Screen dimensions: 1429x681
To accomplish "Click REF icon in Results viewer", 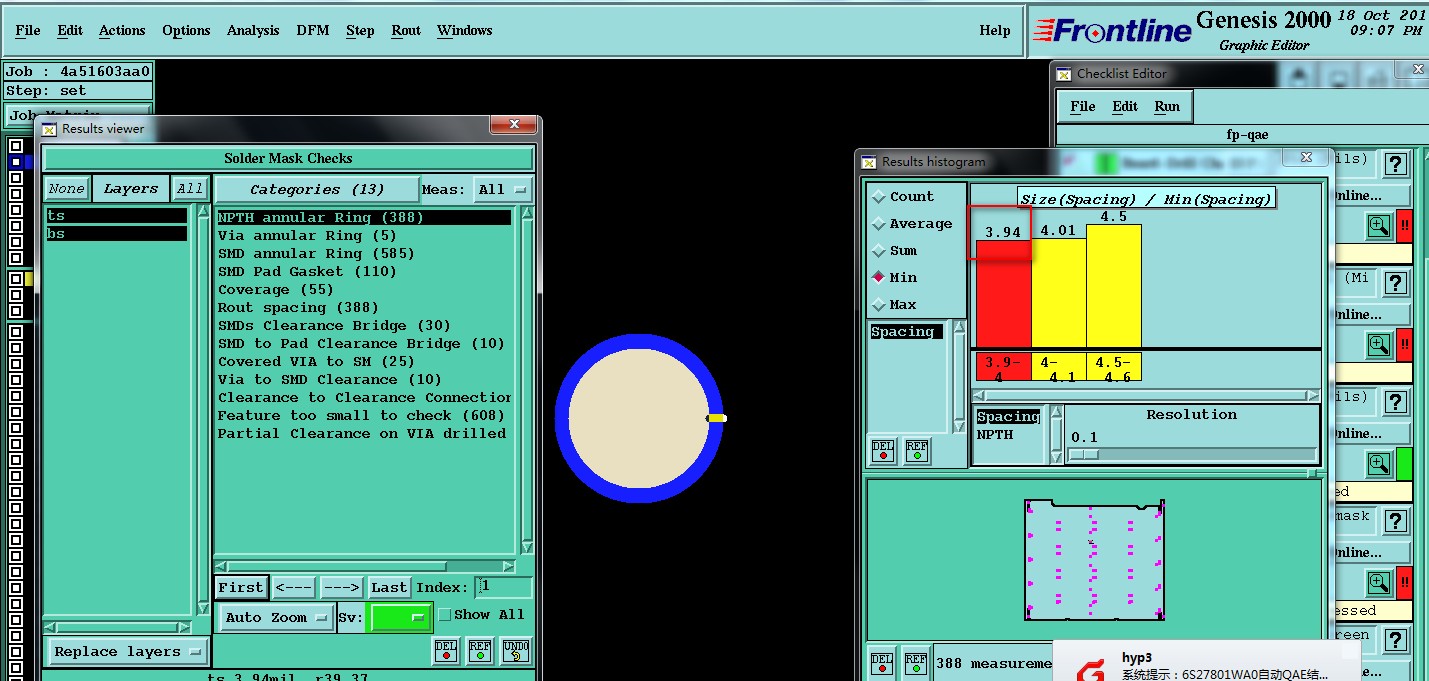I will click(480, 650).
